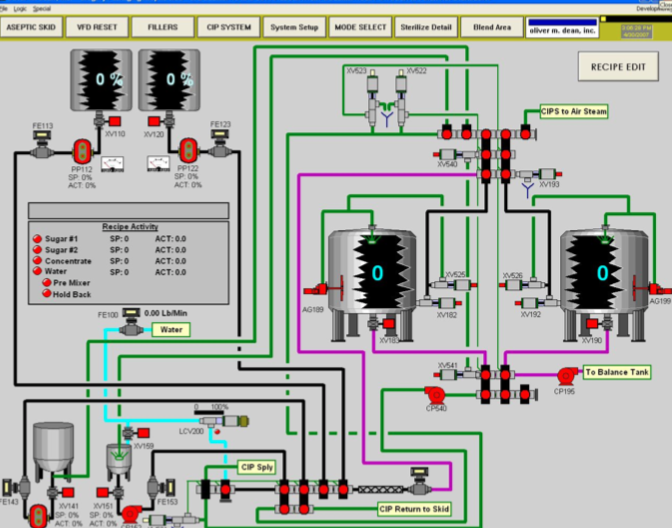Image resolution: width=672 pixels, height=528 pixels.
Task: Open the ASEPTIC SKID screen
Action: (x=33, y=27)
